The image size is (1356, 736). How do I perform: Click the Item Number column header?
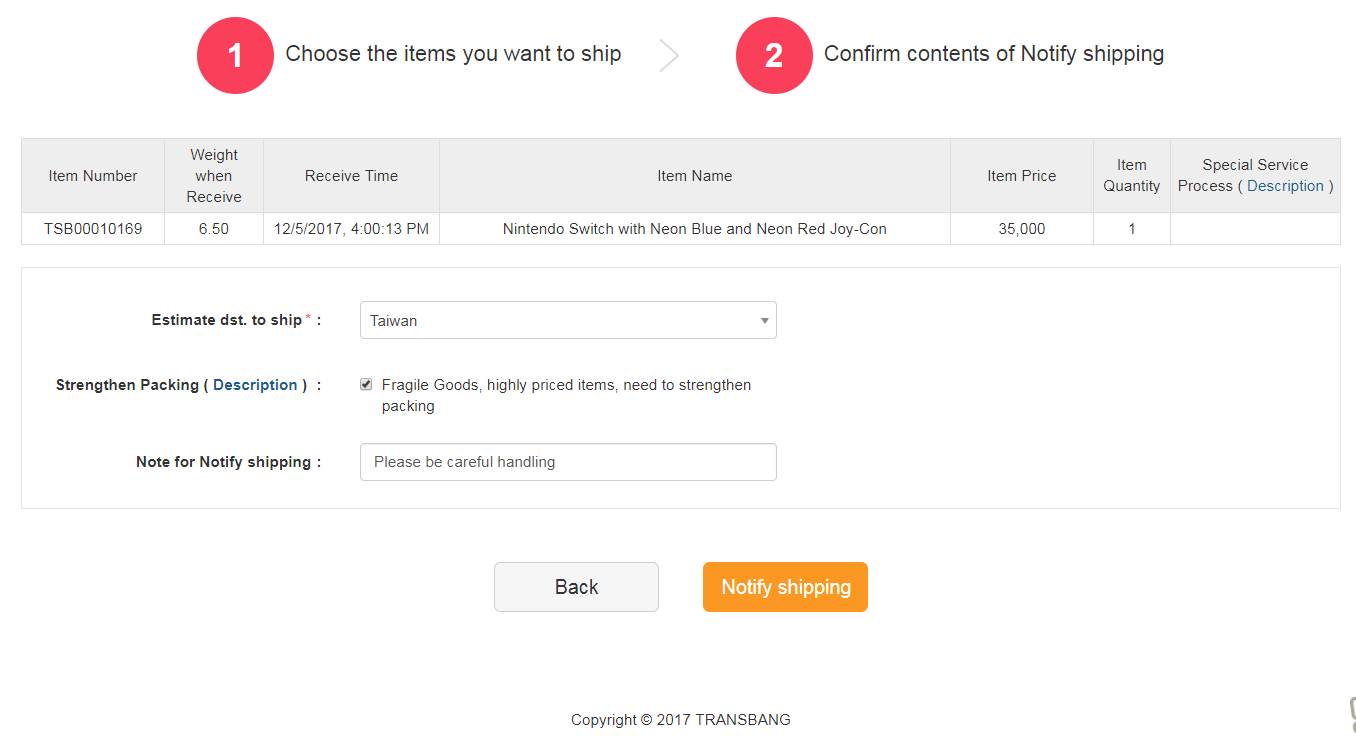pos(93,176)
